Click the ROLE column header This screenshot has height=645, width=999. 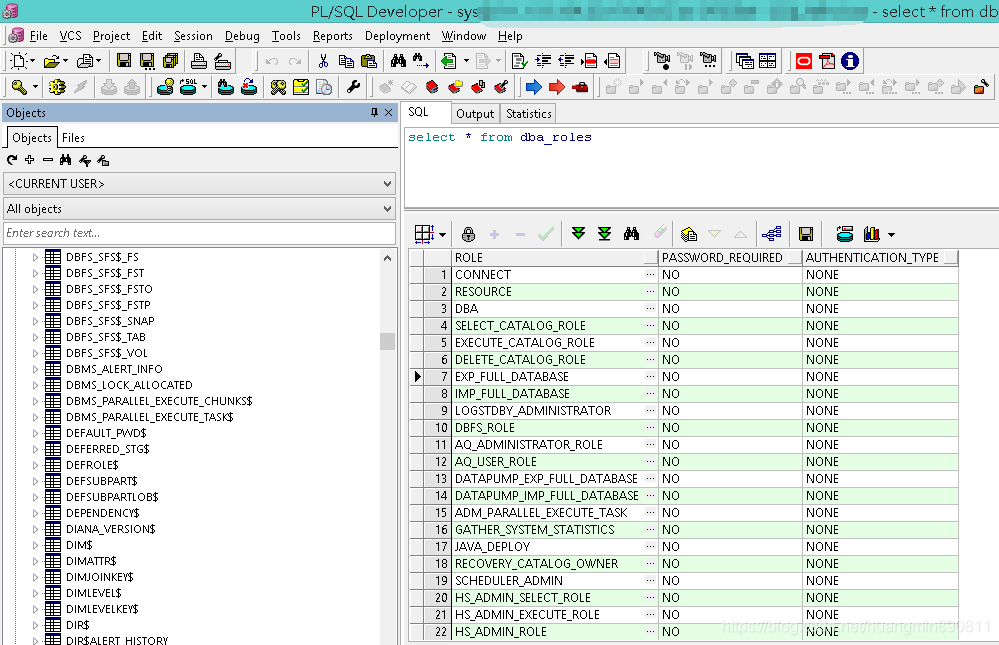click(x=555, y=257)
